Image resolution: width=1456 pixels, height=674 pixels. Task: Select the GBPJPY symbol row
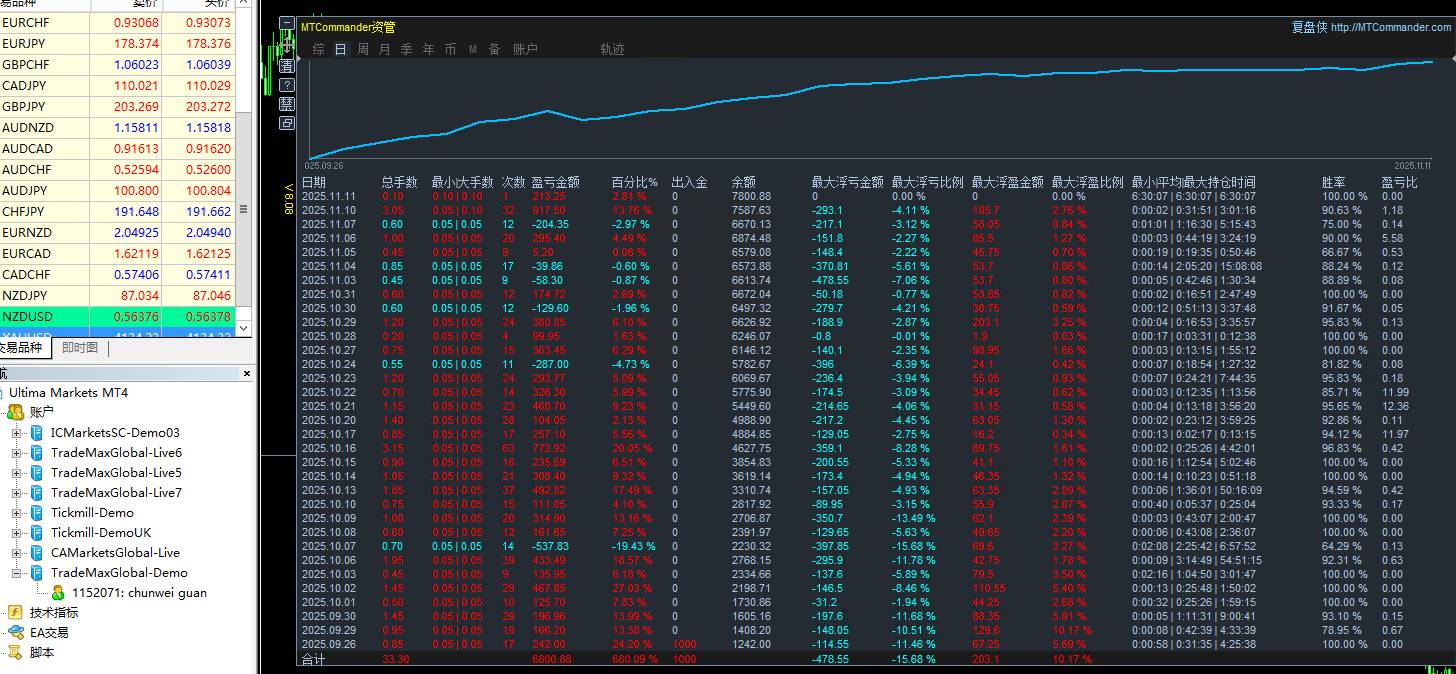(x=116, y=106)
